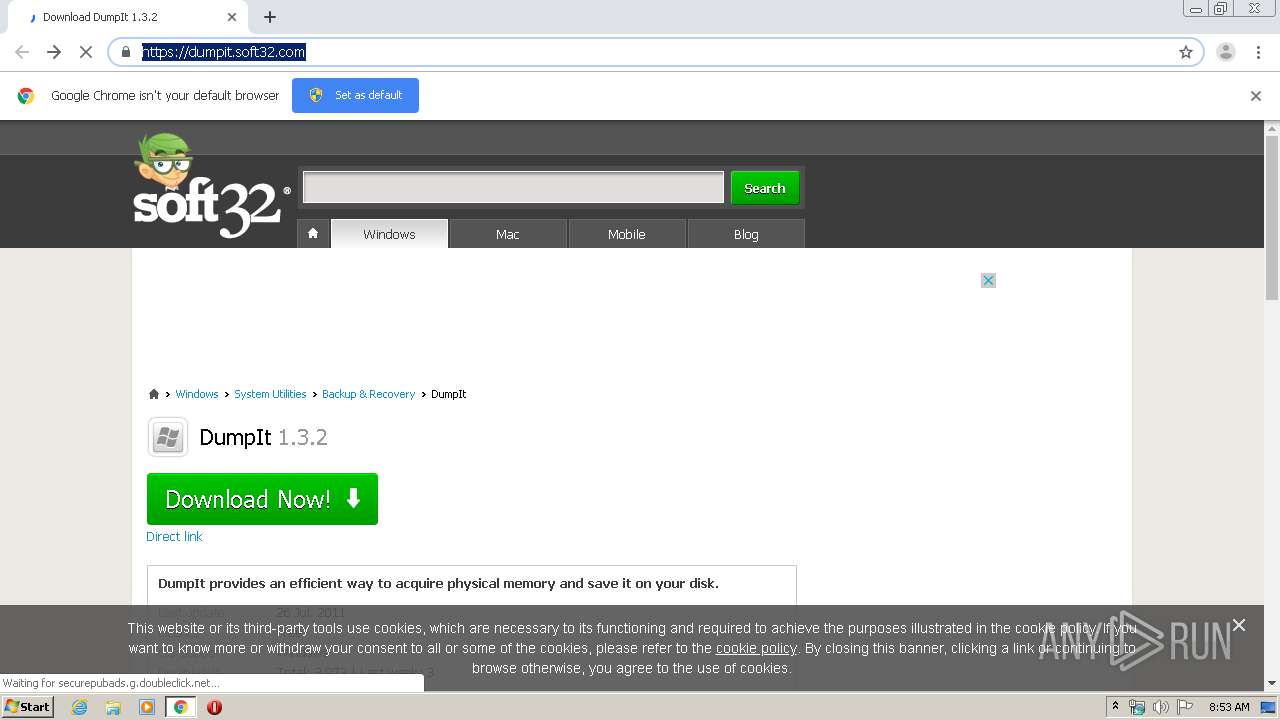This screenshot has width=1280, height=720.
Task: Bookmark this page with the star
Action: pyautogui.click(x=1186, y=52)
